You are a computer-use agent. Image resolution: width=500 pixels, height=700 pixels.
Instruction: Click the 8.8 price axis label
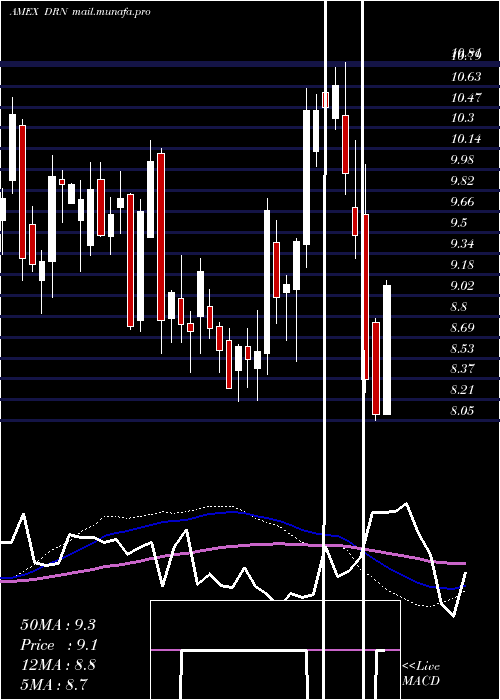point(461,307)
